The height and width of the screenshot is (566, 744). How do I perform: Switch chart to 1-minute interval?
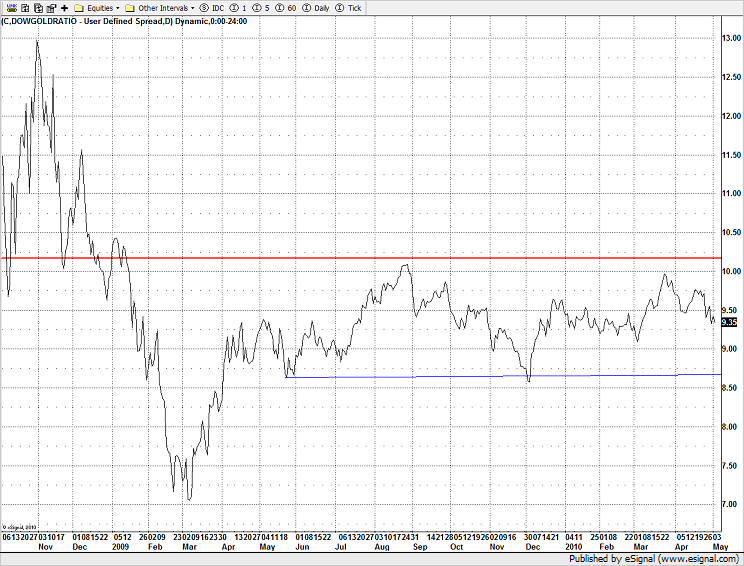(238, 8)
